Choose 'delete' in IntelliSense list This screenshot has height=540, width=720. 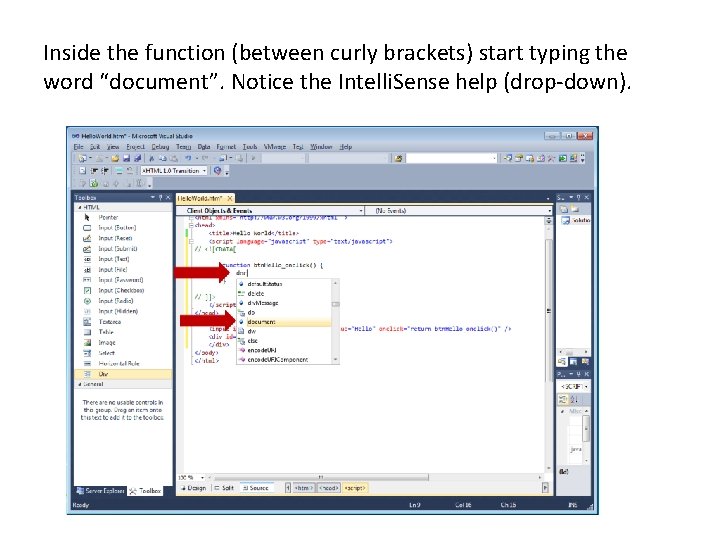coord(284,293)
